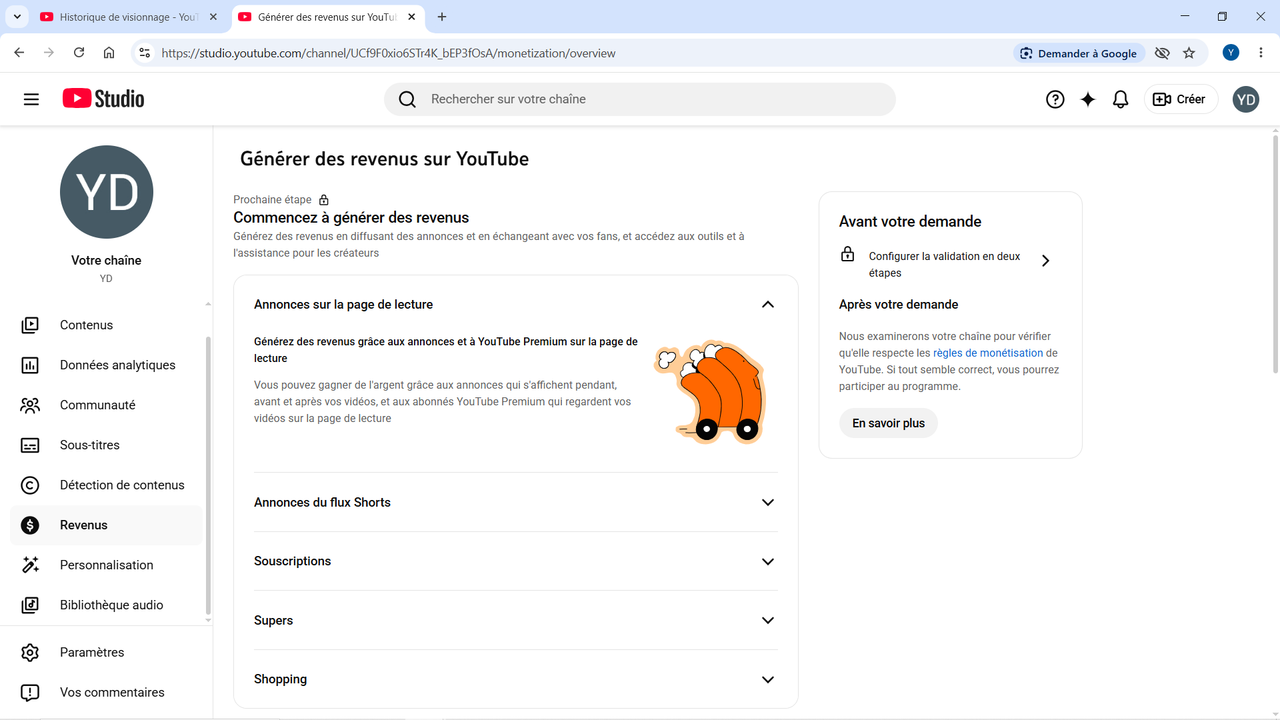
Task: Click the browser address bar URL
Action: (388, 53)
